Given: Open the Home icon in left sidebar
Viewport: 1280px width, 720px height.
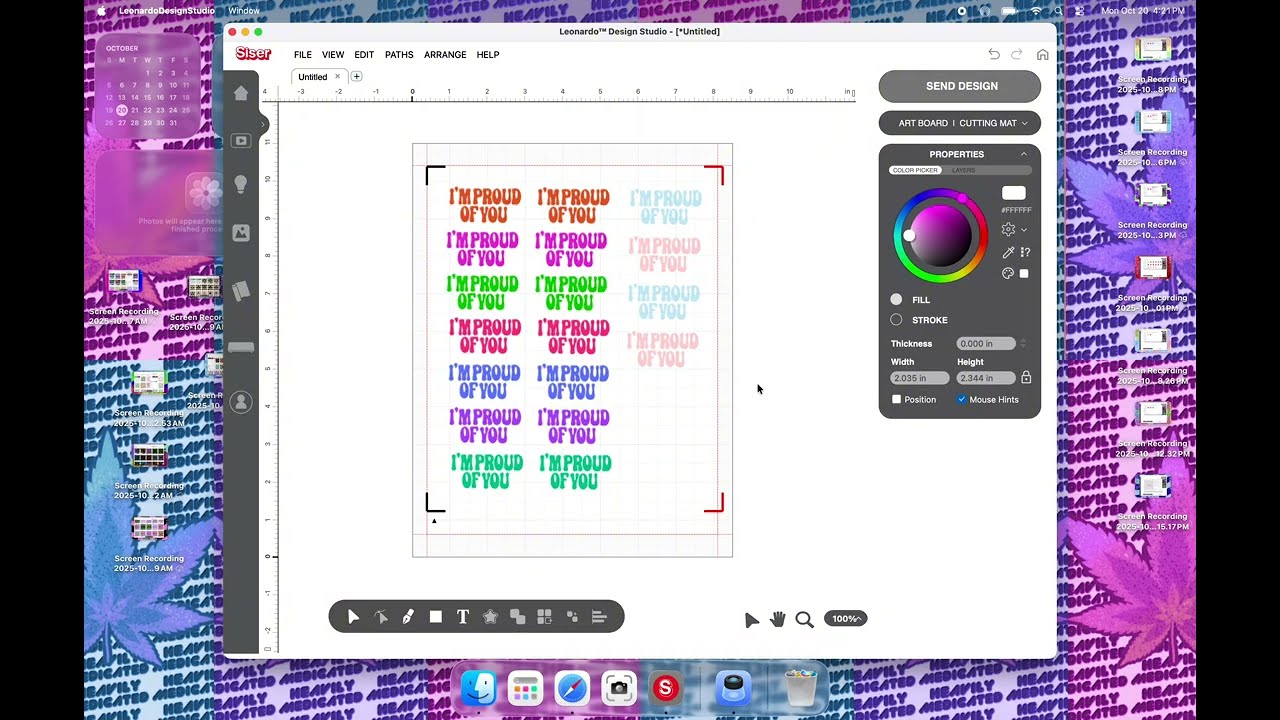Looking at the screenshot, I should (x=241, y=93).
